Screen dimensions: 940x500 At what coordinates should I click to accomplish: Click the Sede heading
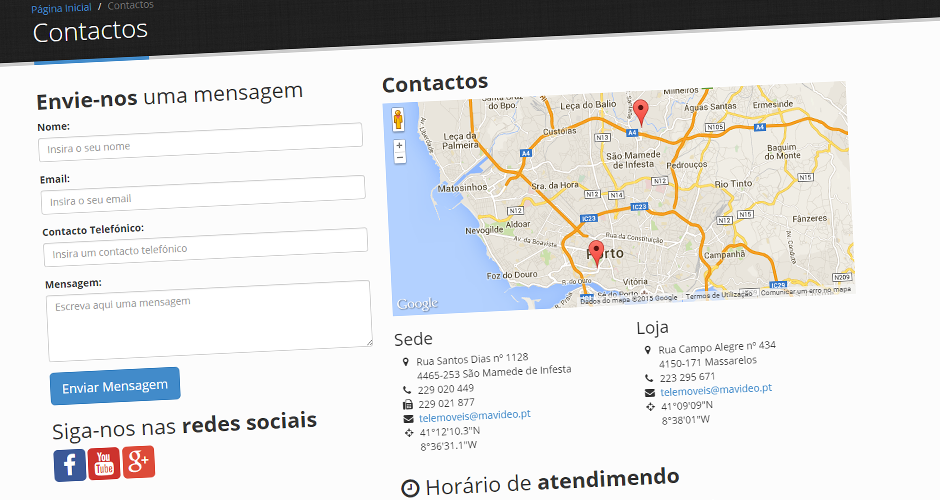[x=413, y=339]
